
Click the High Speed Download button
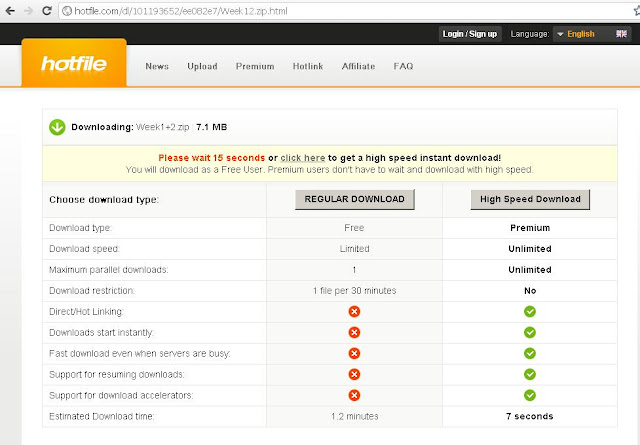coord(530,199)
